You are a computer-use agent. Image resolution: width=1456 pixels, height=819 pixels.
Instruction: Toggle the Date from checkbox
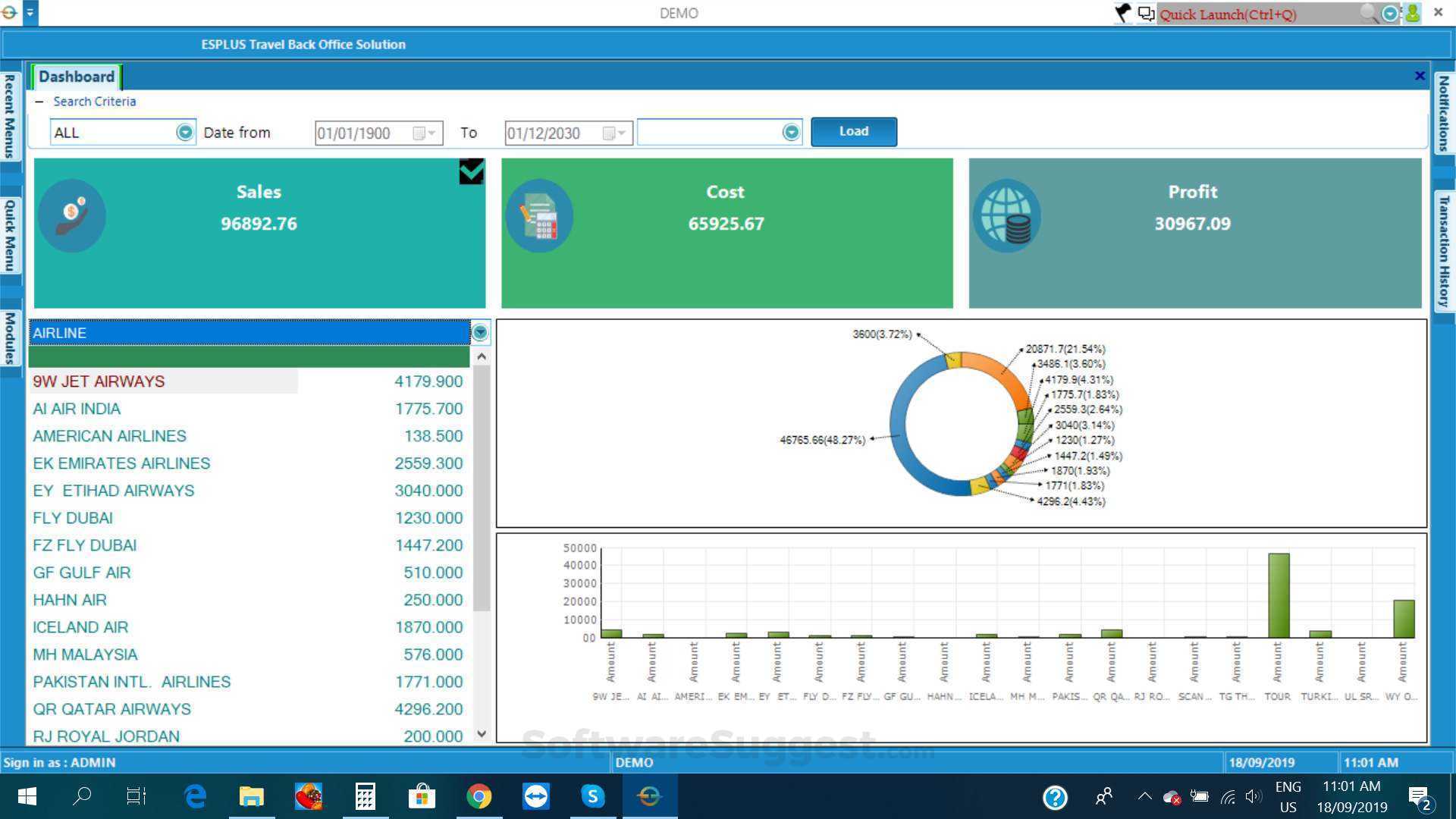(x=419, y=133)
